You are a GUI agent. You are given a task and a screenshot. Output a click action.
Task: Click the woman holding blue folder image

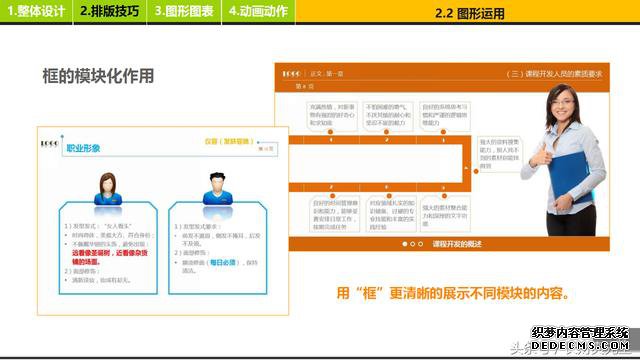click(565, 160)
